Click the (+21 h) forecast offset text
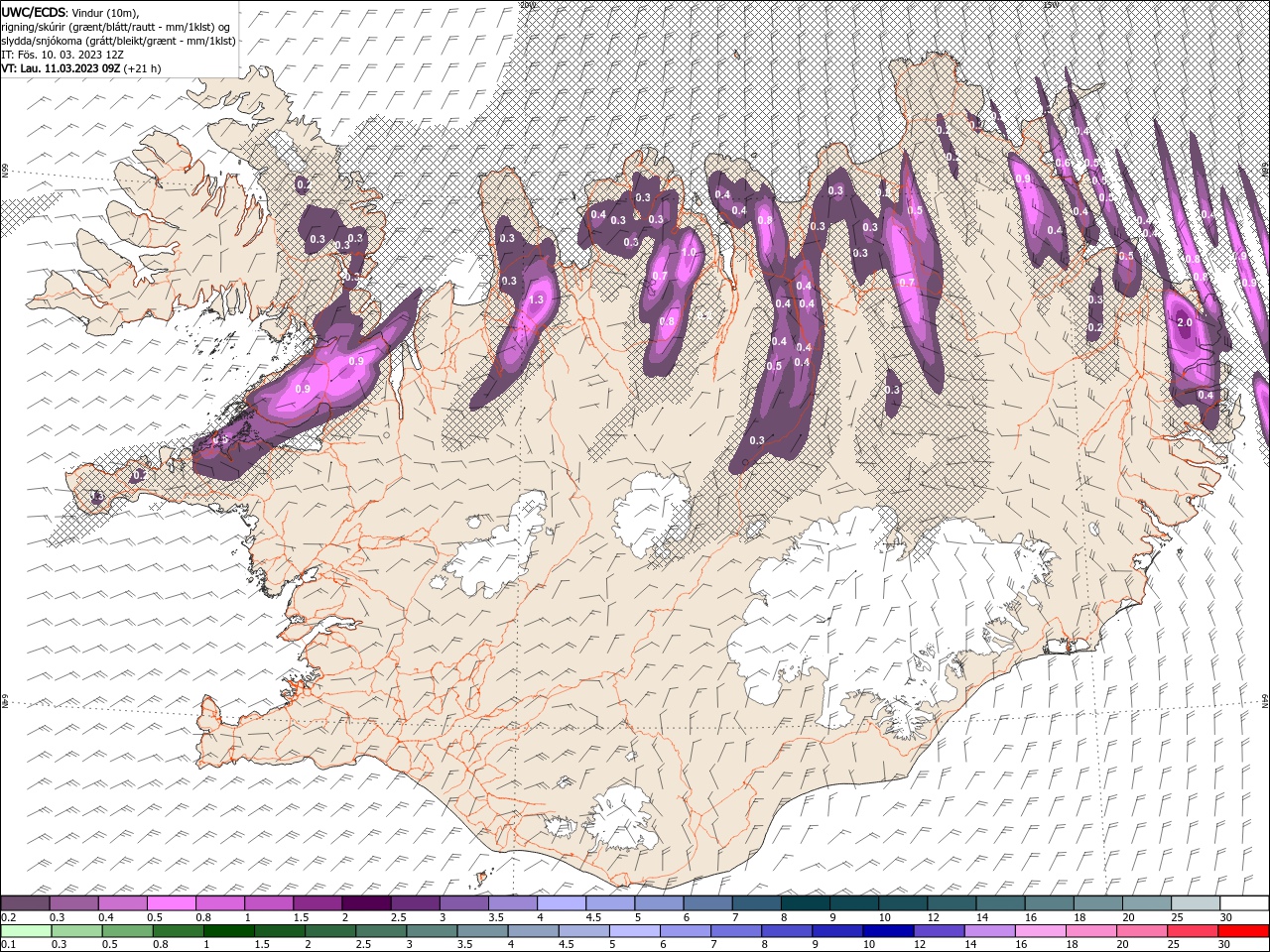Image resolution: width=1270 pixels, height=952 pixels. point(143,68)
